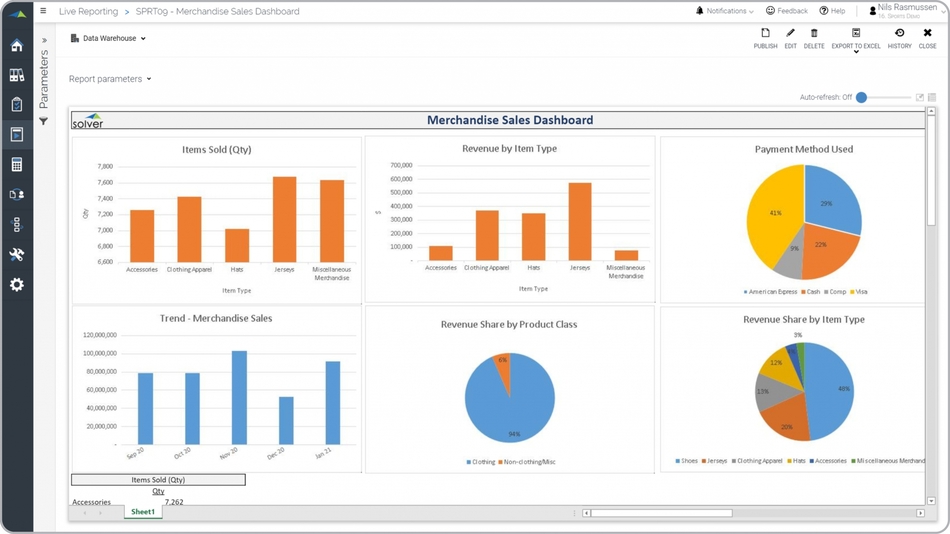Open the Home icon in the sidebar
Viewport: 950px width, 534px height.
point(17,46)
